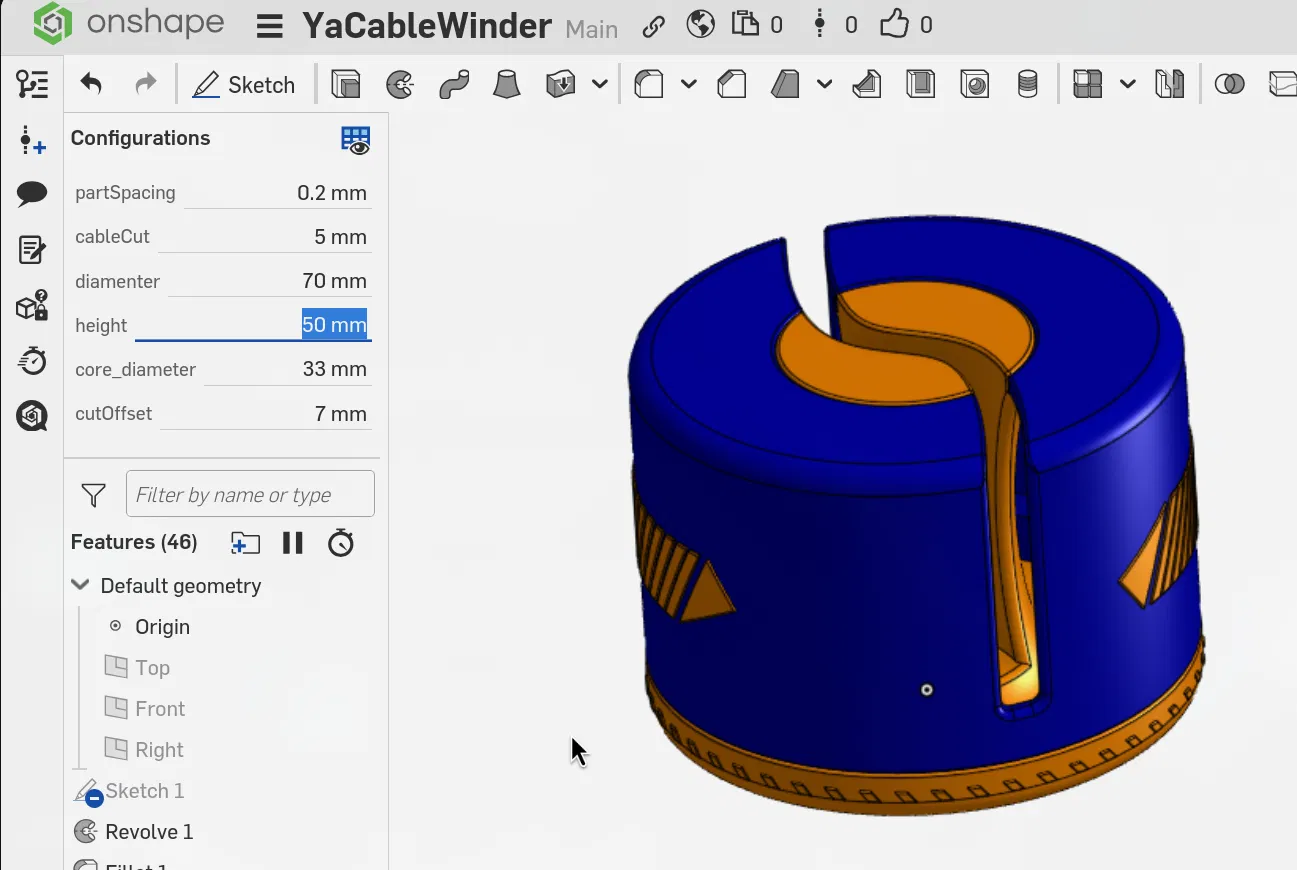Screen dimensions: 1297x870
Task: Toggle configuration table visibility icon
Action: pos(355,140)
